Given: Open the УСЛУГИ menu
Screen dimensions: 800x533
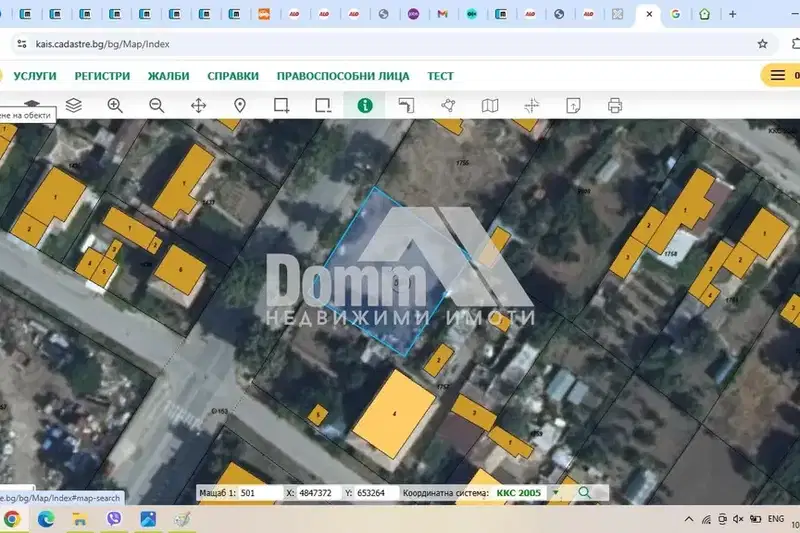Looking at the screenshot, I should pyautogui.click(x=35, y=76).
